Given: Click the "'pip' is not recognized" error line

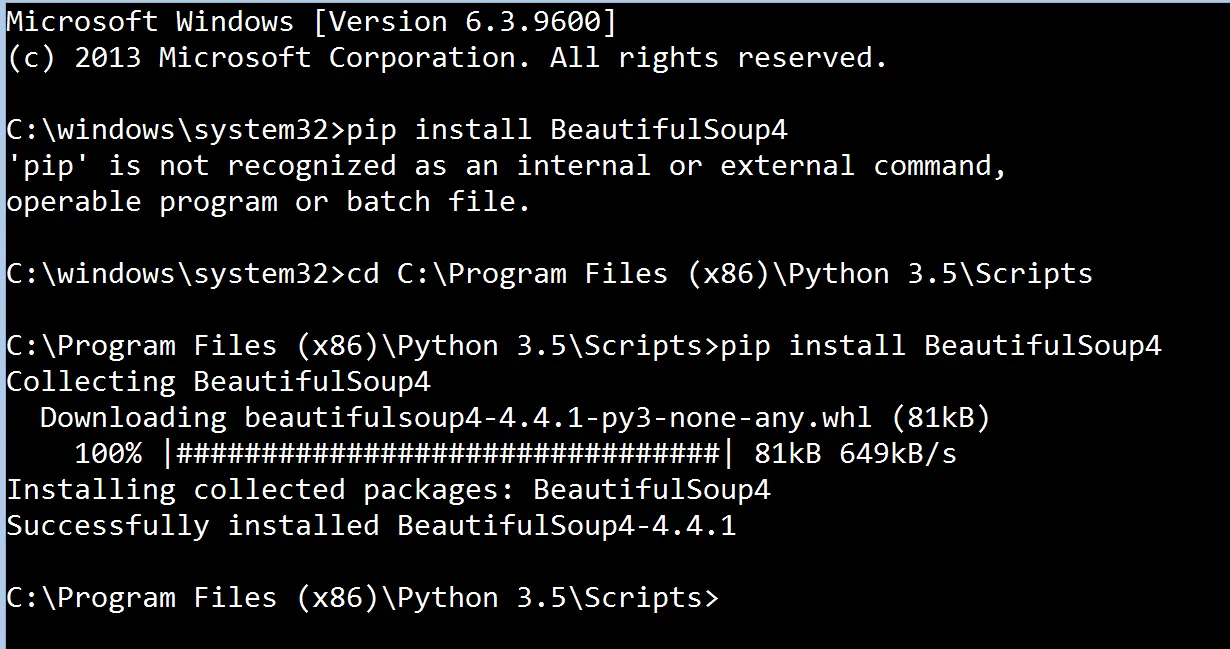Looking at the screenshot, I should tap(505, 166).
